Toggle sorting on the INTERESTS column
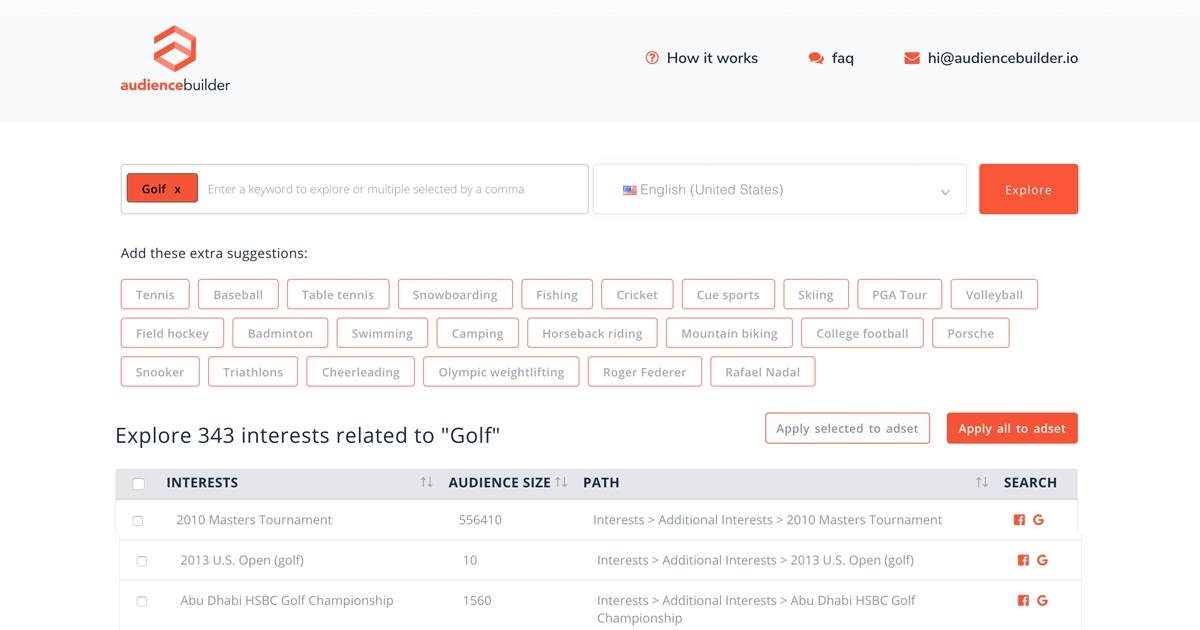 click(427, 481)
